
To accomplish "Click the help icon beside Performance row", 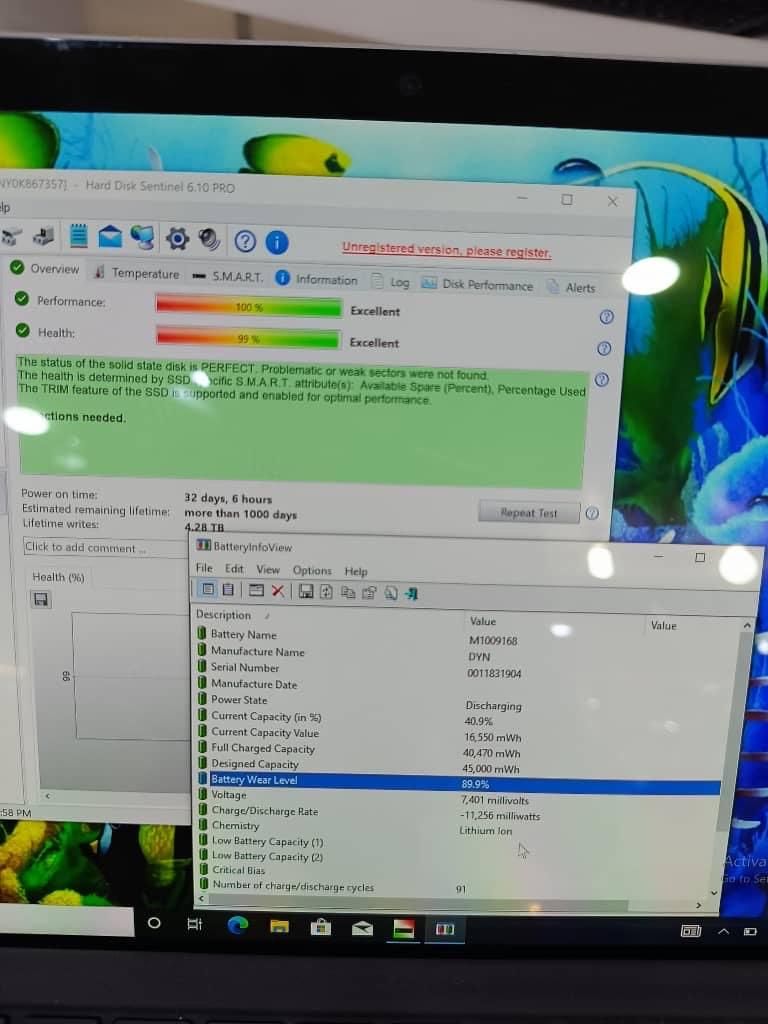I will (x=606, y=317).
